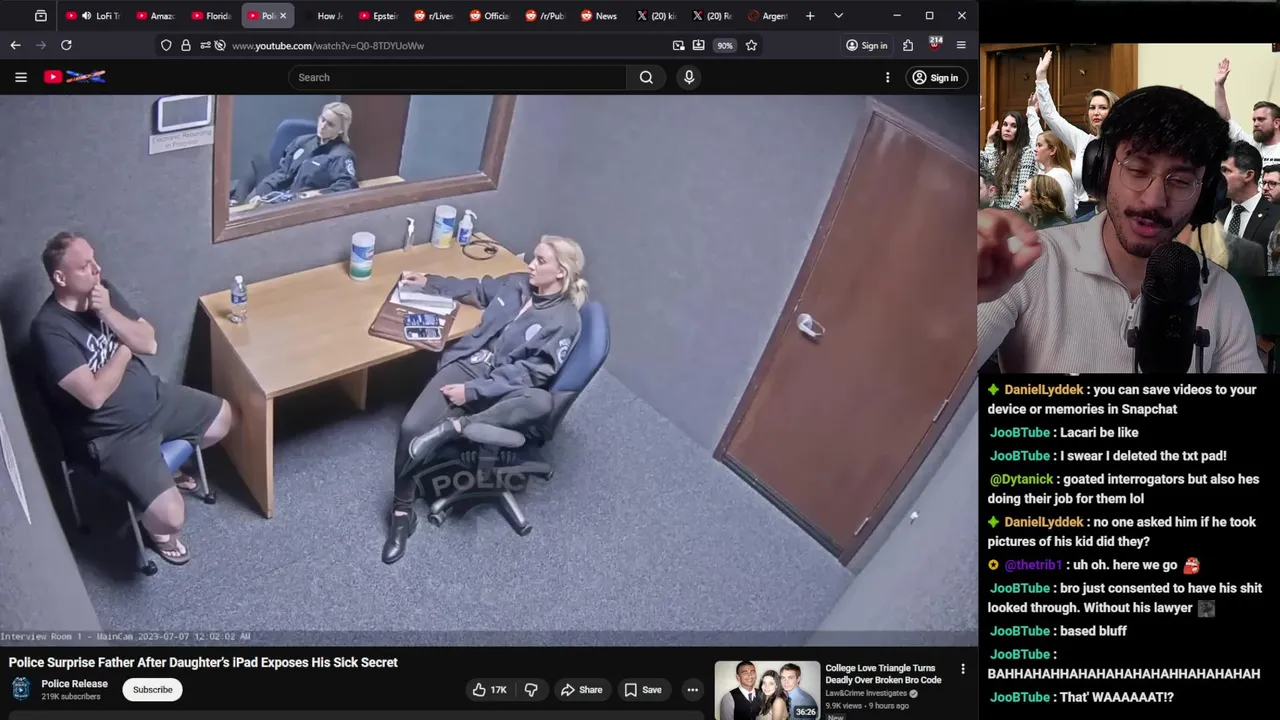Switch to the Florida tab
This screenshot has height=720, width=1280.
coord(210,16)
